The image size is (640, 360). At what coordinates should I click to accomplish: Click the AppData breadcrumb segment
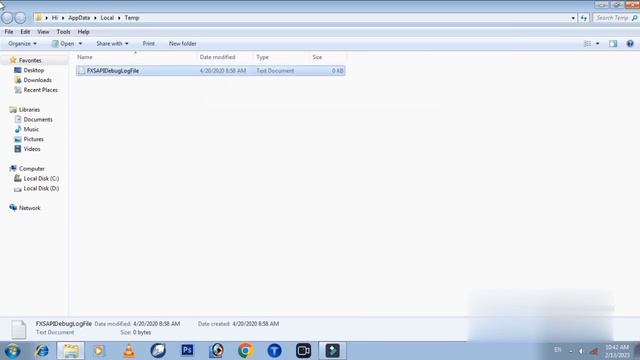(x=79, y=18)
